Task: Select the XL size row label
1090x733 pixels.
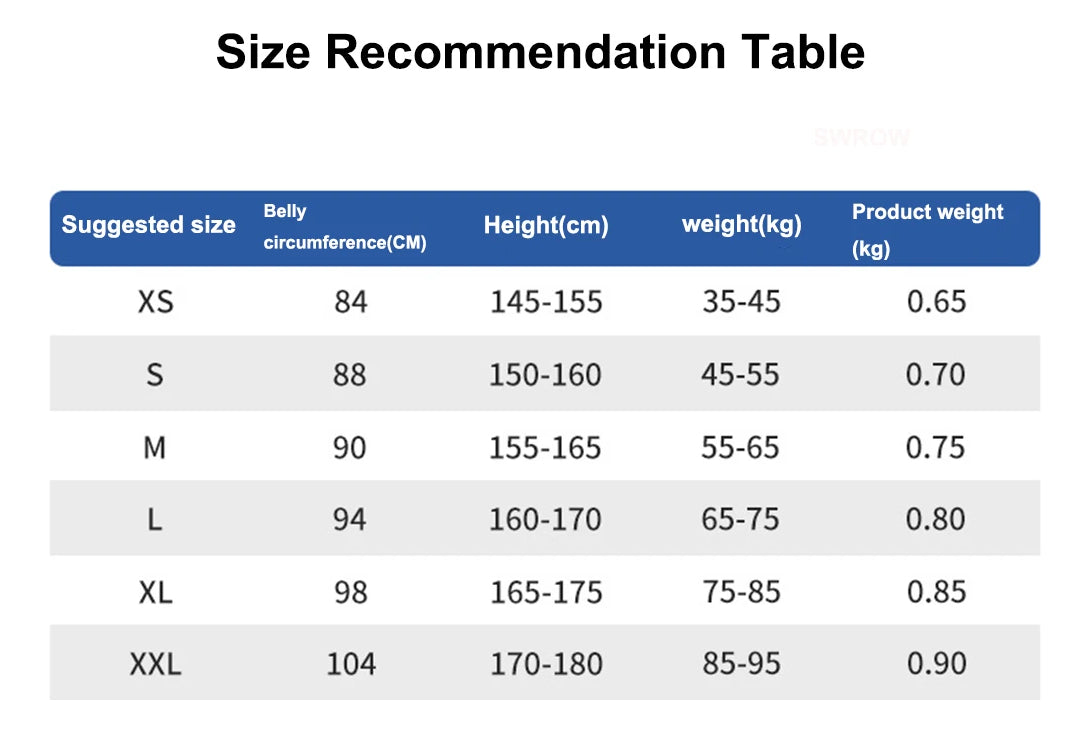Action: [x=155, y=592]
